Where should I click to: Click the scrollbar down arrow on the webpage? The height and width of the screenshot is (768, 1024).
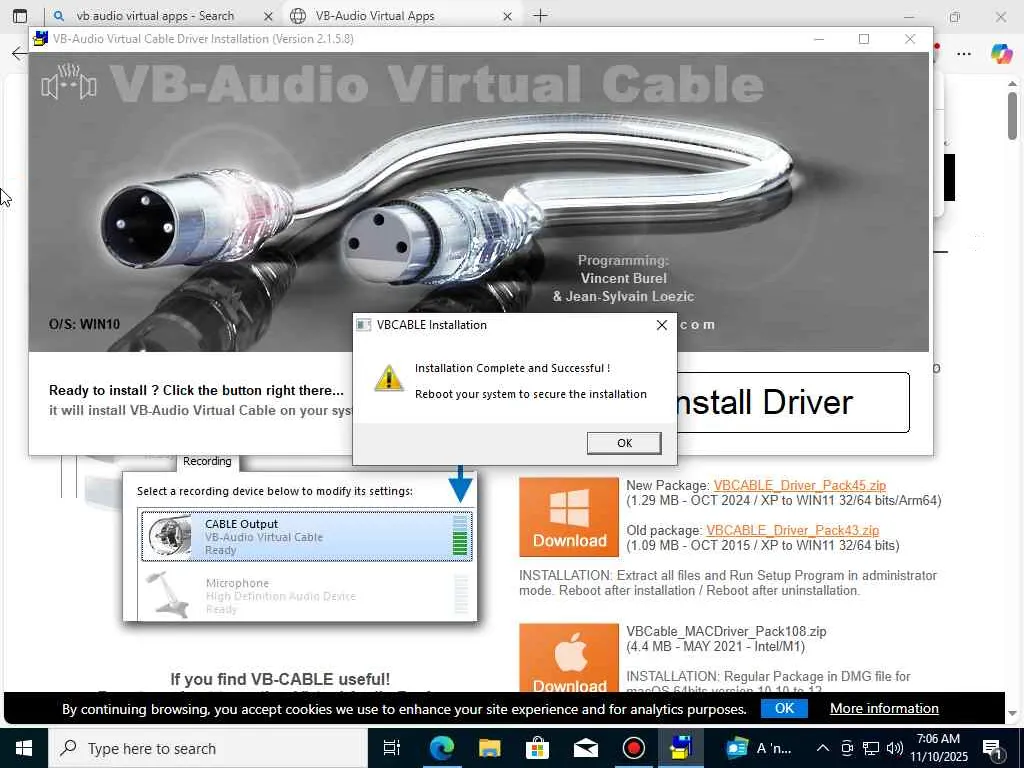[1012, 714]
